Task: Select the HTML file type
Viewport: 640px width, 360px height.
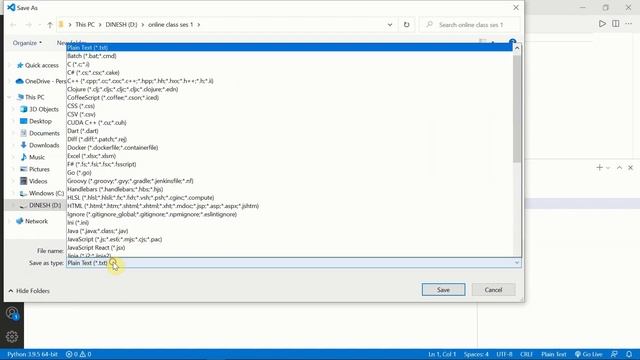Action: (x=289, y=206)
